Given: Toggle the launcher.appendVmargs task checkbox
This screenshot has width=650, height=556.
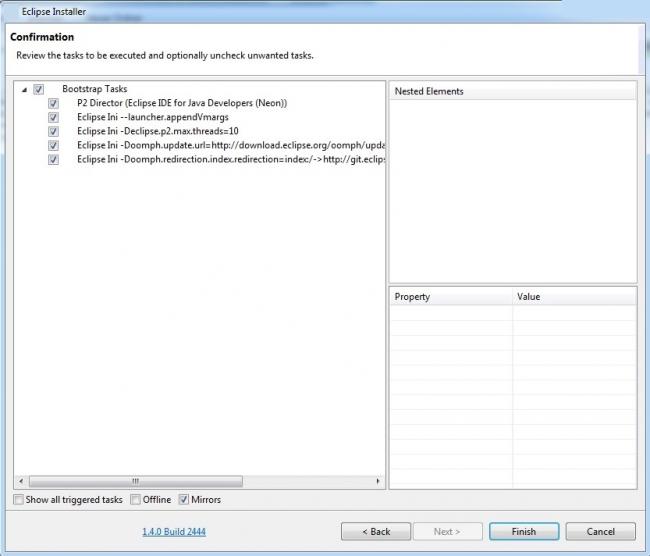Looking at the screenshot, I should (53, 117).
